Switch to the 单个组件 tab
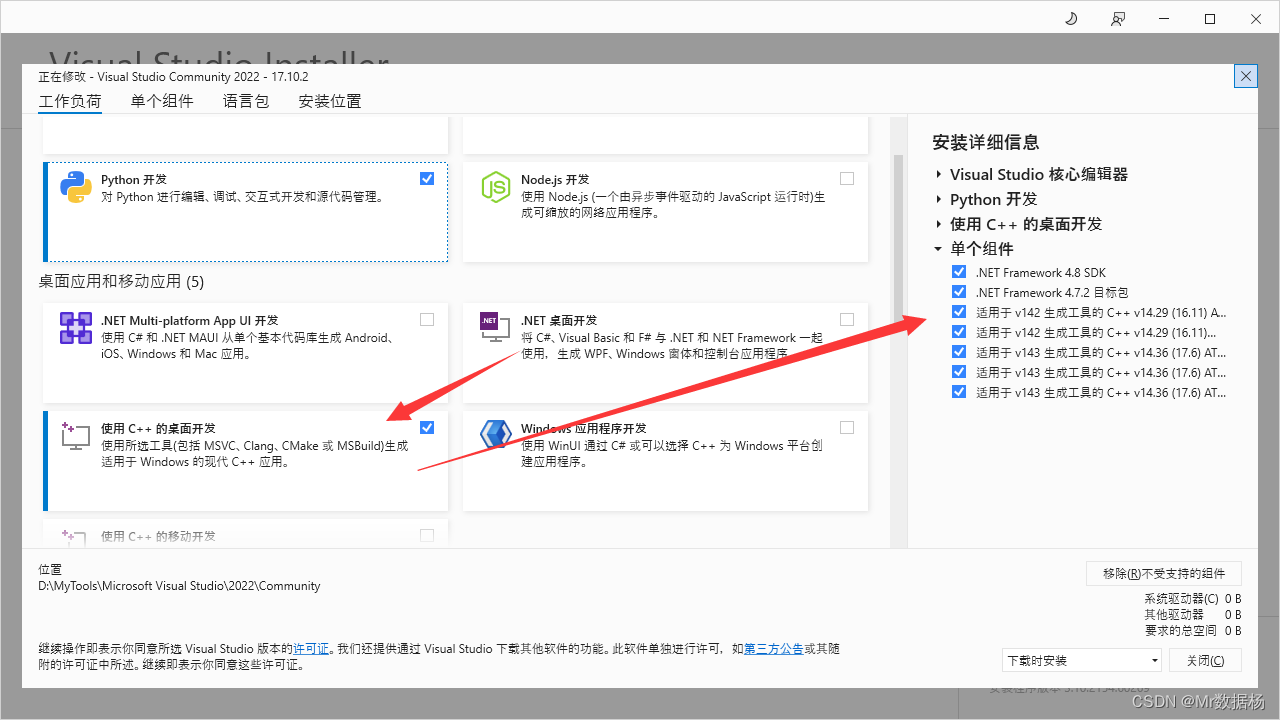This screenshot has width=1280, height=720. point(162,101)
